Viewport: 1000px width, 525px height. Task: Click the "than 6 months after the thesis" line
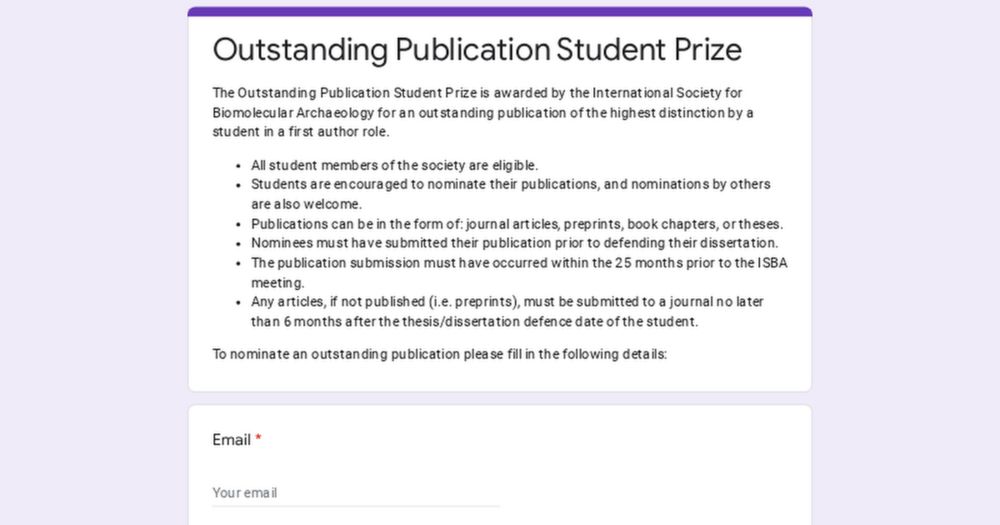click(x=474, y=322)
